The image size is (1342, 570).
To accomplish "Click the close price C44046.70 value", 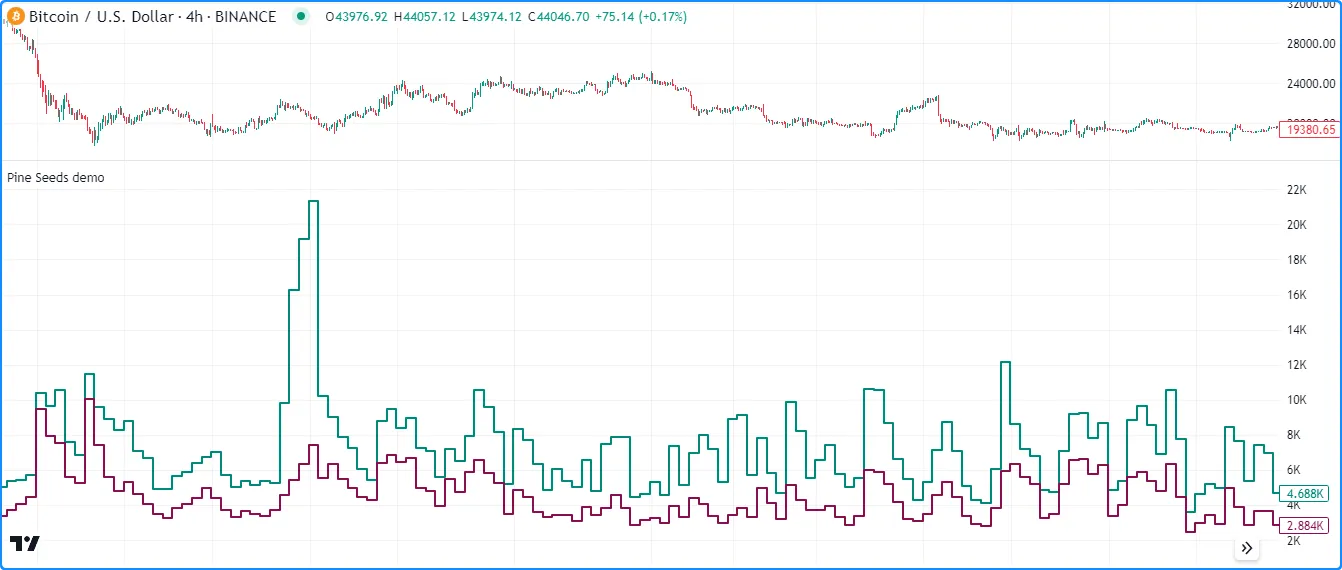I will (x=563, y=17).
